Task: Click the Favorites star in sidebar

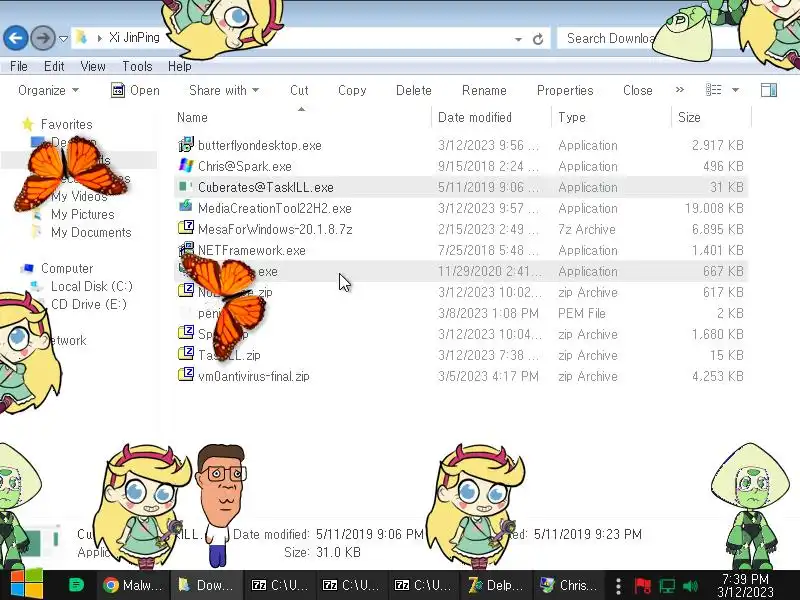Action: pos(28,124)
